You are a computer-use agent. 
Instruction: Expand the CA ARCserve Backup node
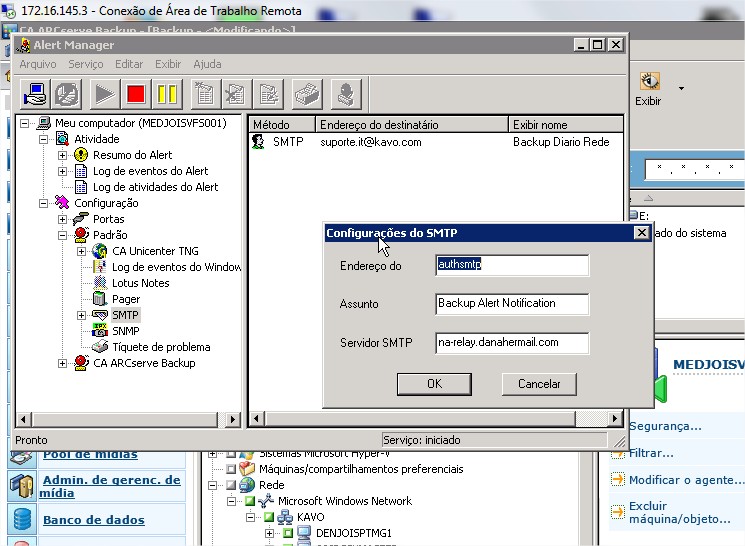point(62,363)
